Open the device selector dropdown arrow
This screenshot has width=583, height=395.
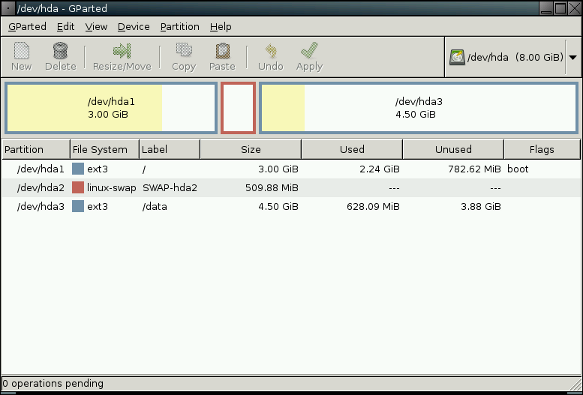click(x=573, y=57)
